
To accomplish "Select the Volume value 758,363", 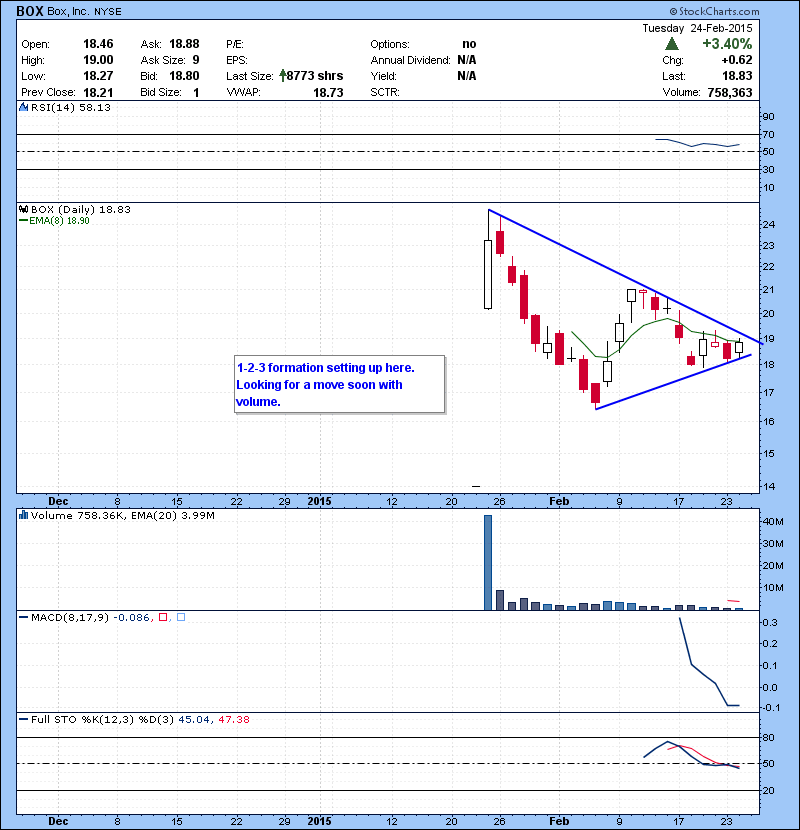I will pos(730,92).
